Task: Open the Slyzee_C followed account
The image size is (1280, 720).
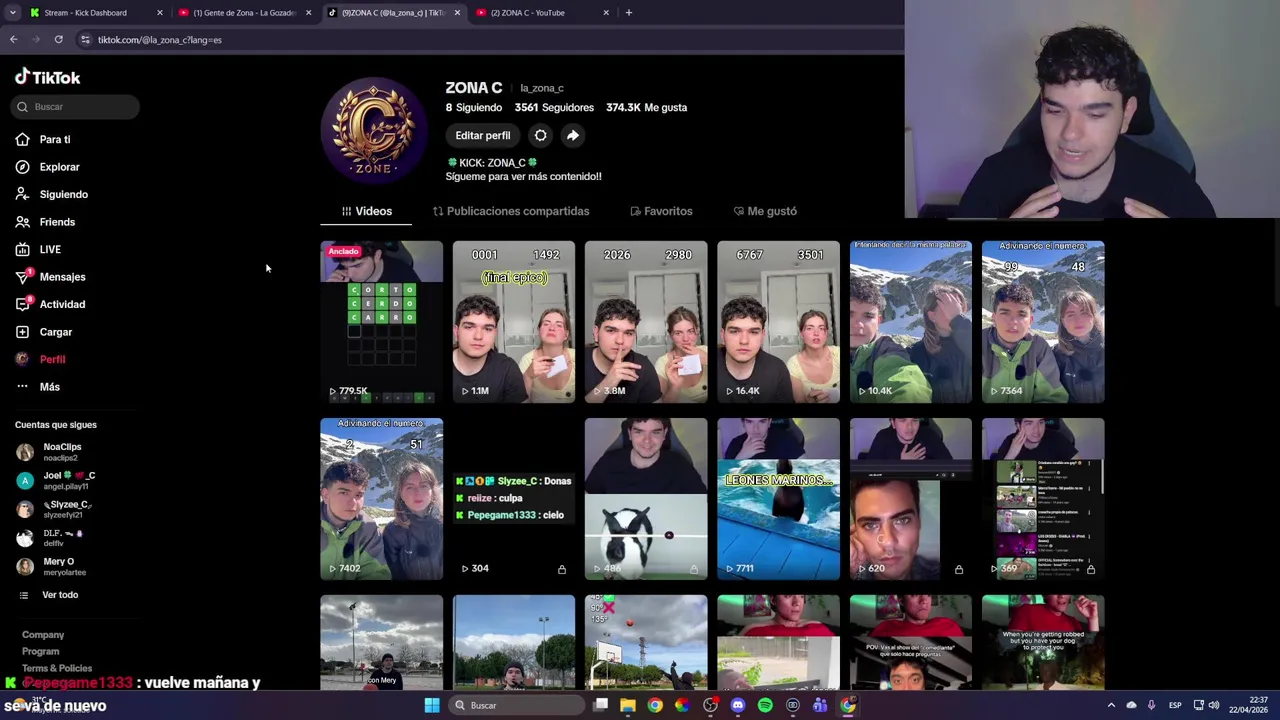Action: pos(55,509)
